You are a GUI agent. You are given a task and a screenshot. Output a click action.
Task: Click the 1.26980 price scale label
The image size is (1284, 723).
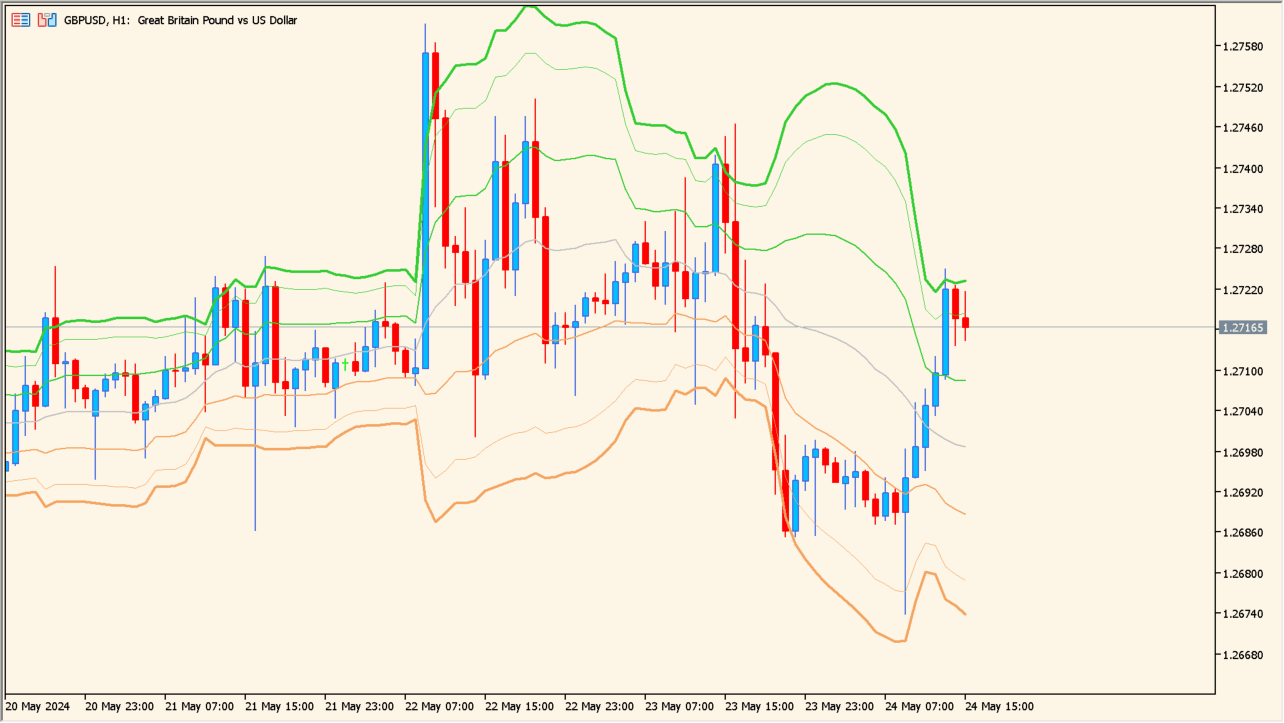tap(1244, 452)
